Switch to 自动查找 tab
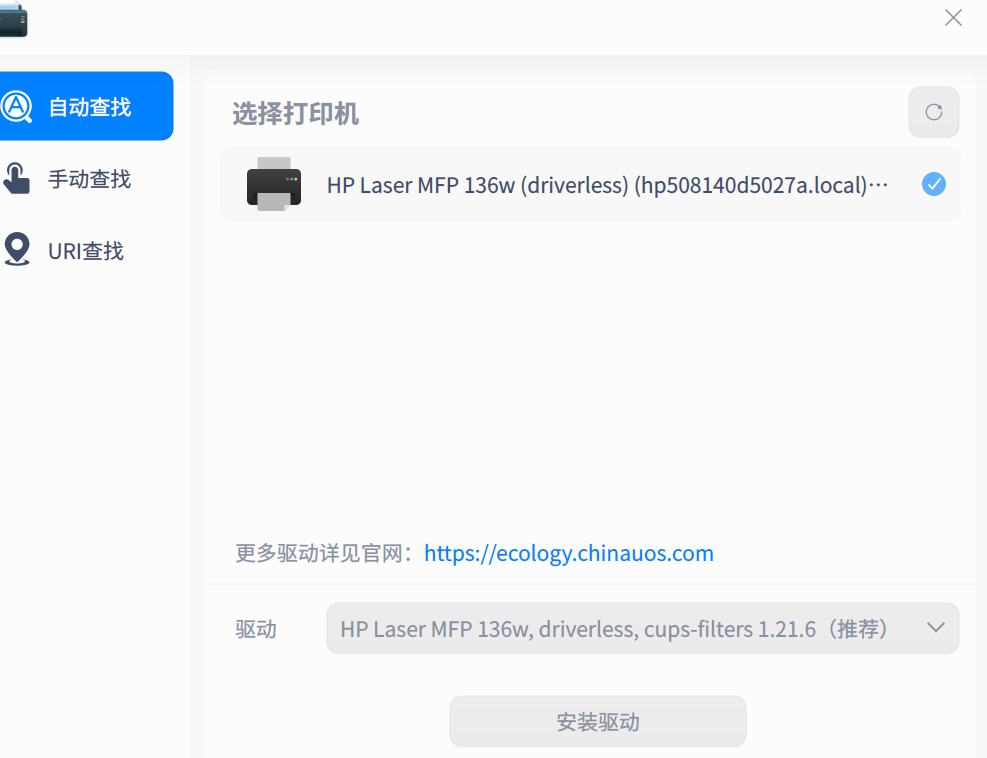The image size is (987, 758). click(86, 106)
